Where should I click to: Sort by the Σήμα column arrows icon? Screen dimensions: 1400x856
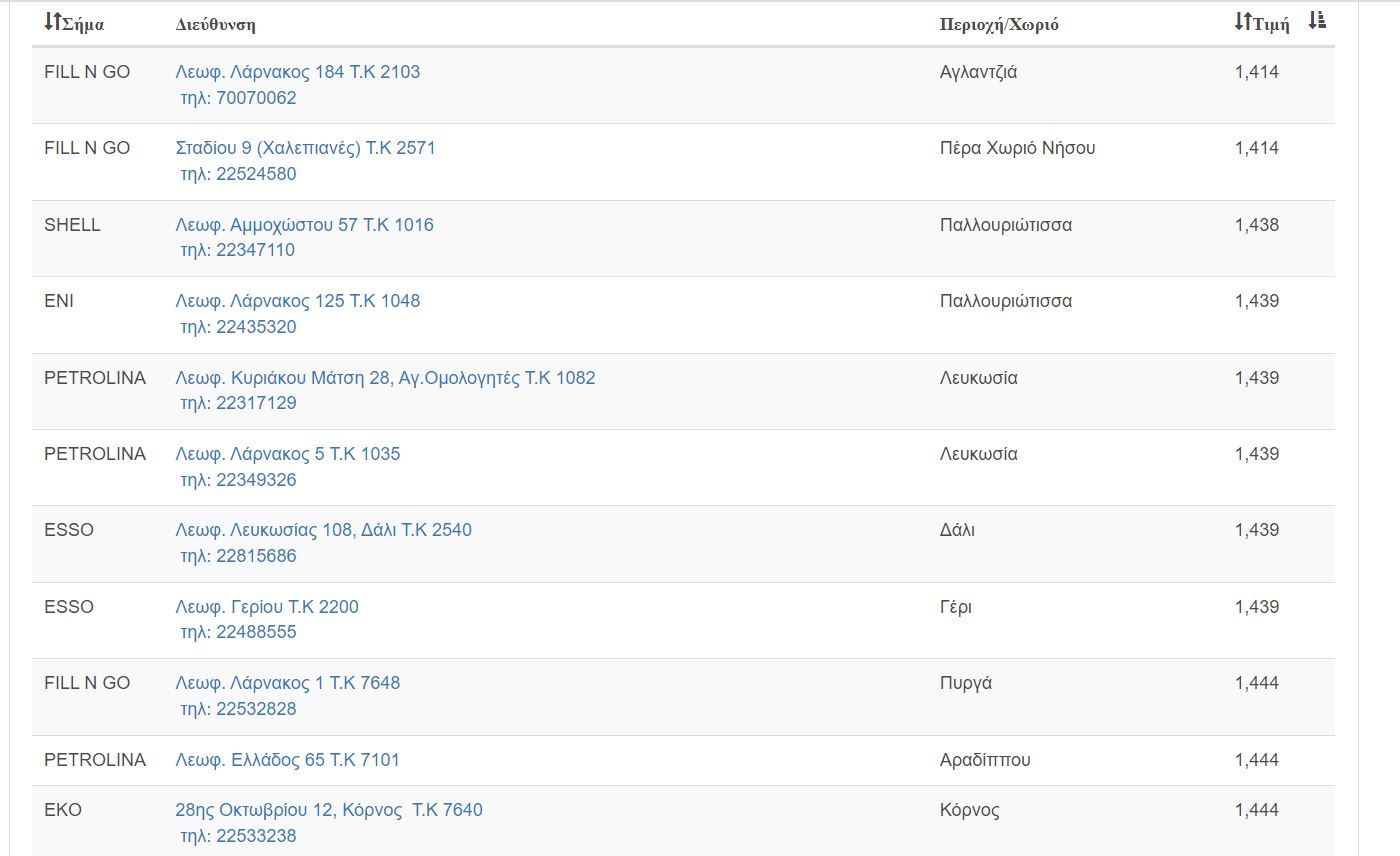(53, 22)
